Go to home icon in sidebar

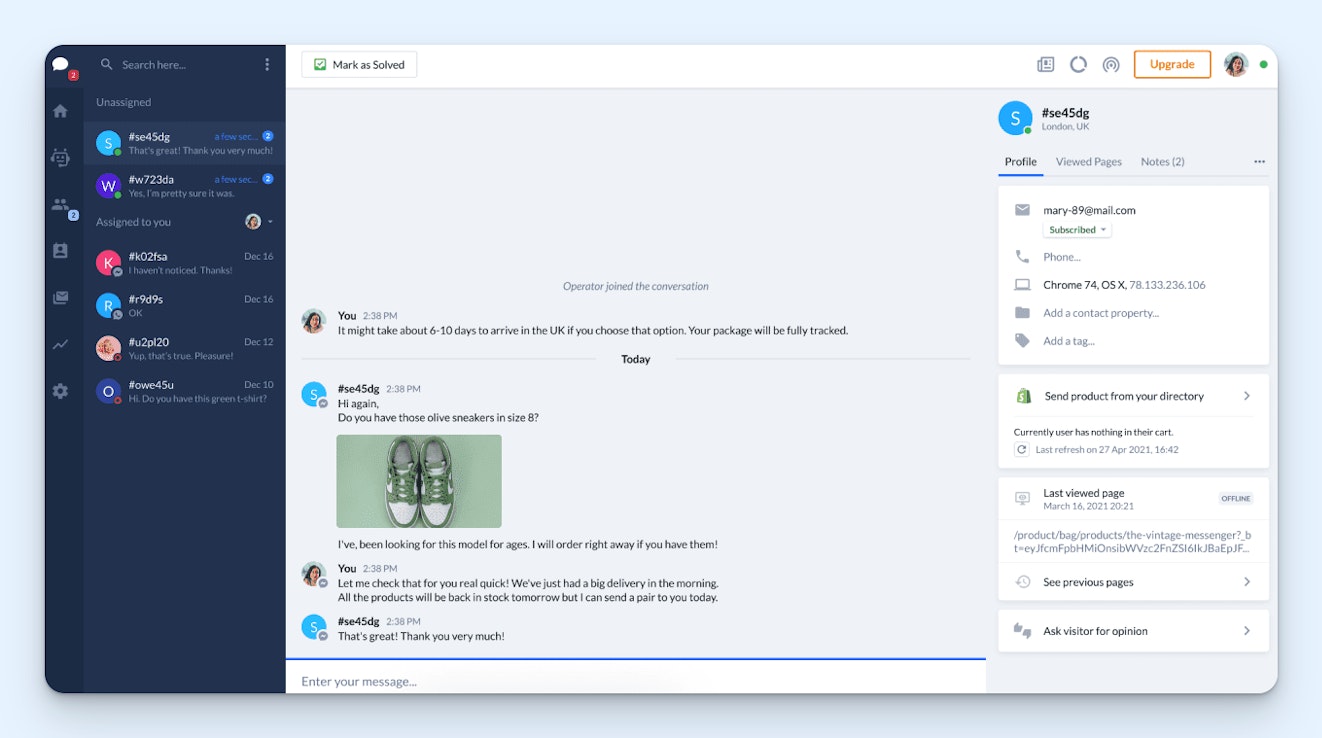[60, 111]
